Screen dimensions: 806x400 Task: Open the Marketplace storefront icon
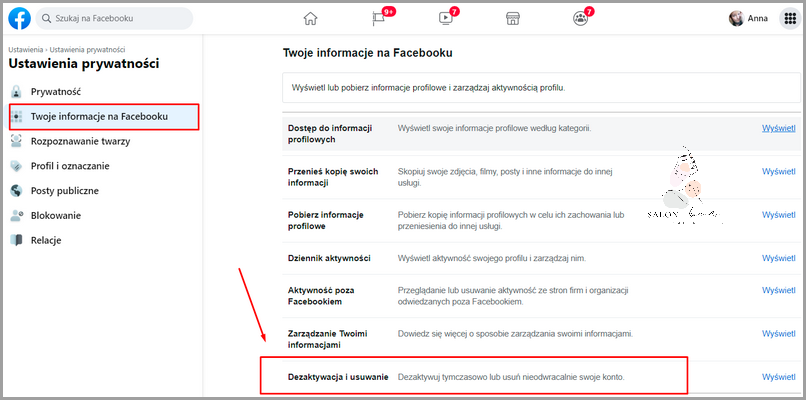[x=512, y=19]
